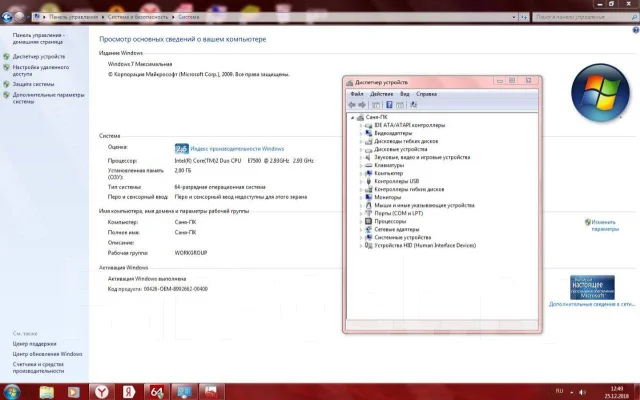Open the Действие menu

pos(381,94)
